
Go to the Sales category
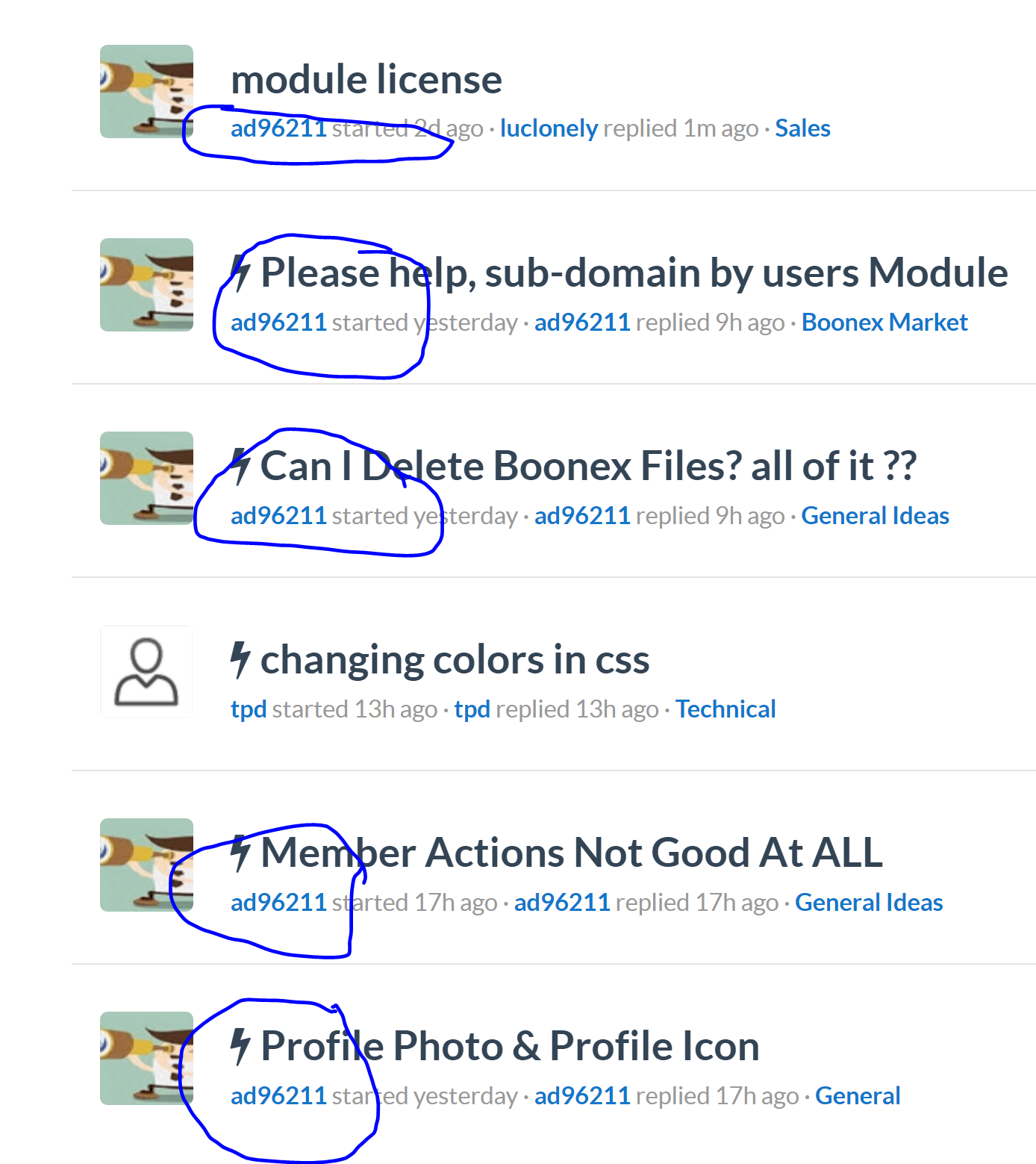[x=802, y=128]
